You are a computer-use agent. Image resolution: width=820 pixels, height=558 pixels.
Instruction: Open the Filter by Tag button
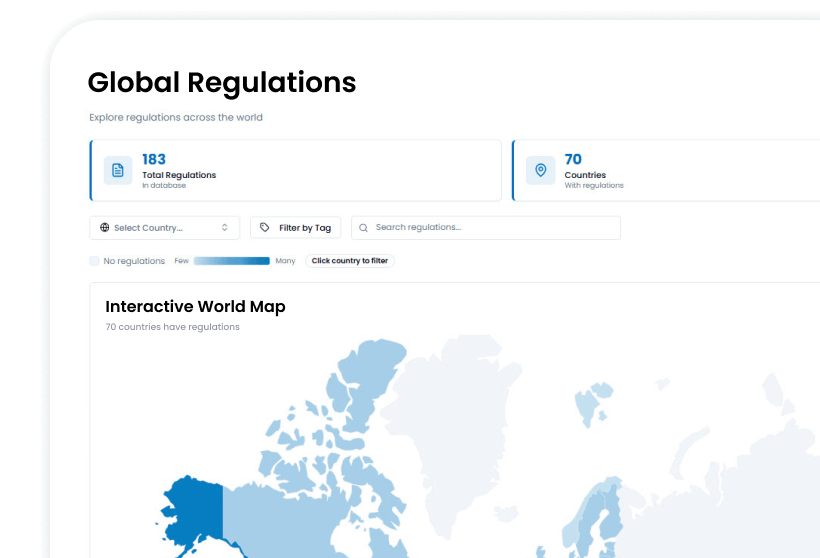pos(295,227)
